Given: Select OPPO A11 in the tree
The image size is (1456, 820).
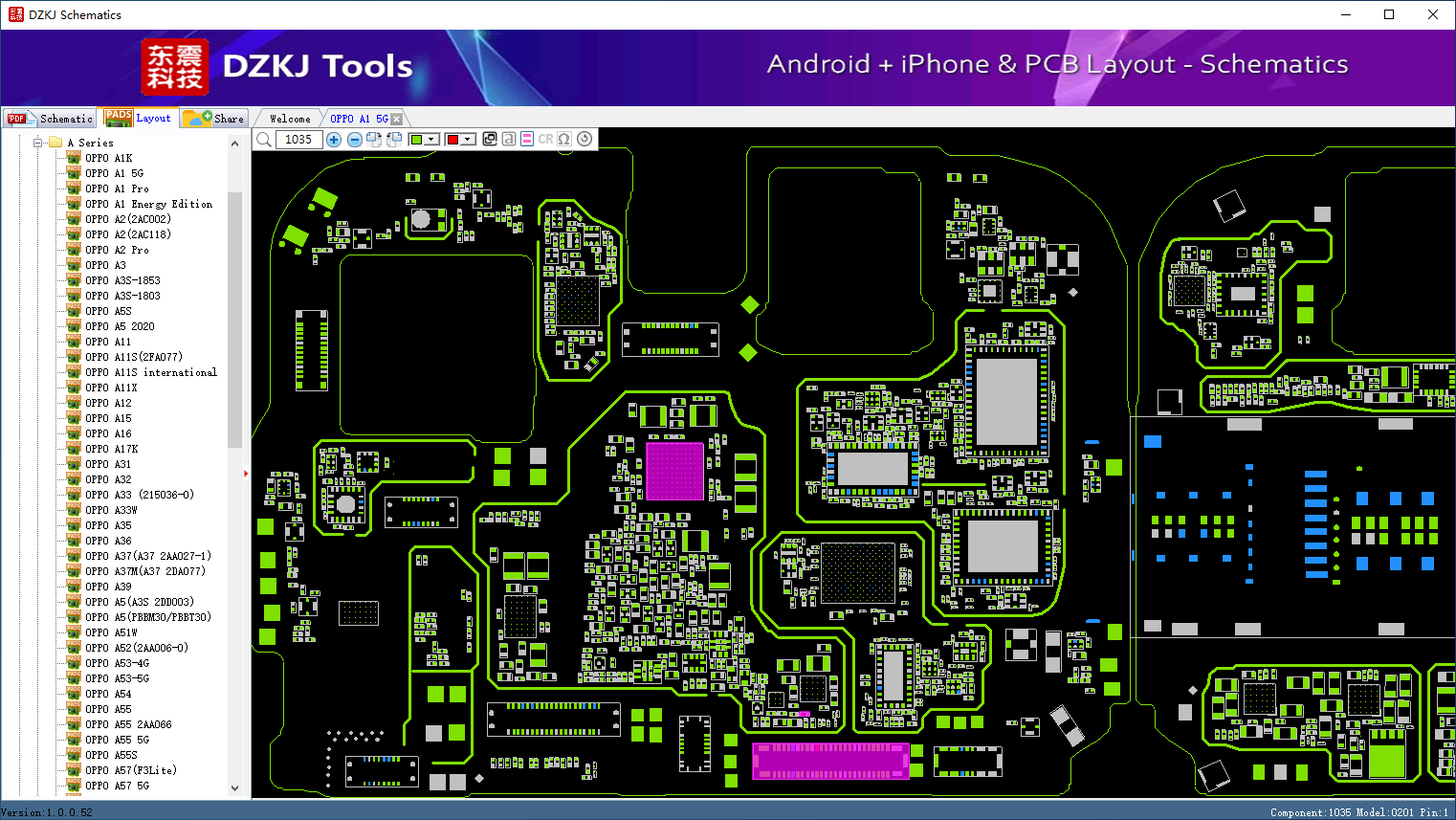Looking at the screenshot, I should 108,342.
